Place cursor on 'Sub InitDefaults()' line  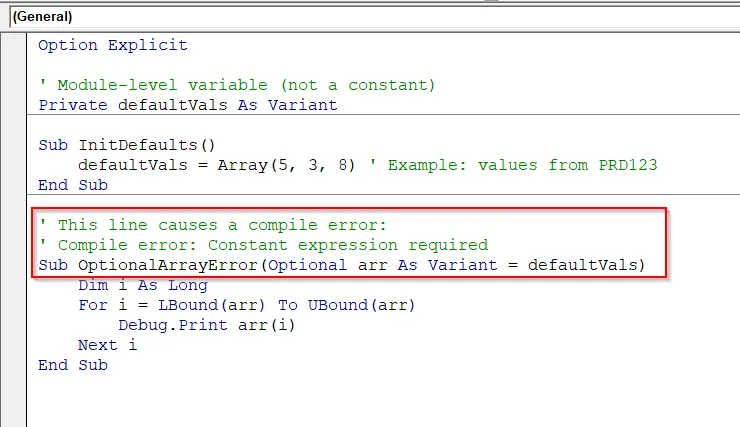(126, 145)
